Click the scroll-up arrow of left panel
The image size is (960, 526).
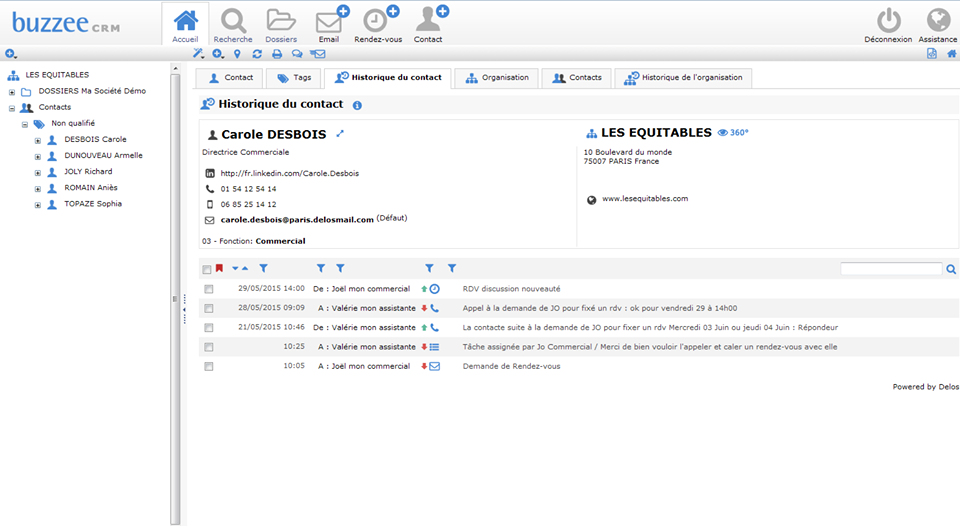click(175, 69)
